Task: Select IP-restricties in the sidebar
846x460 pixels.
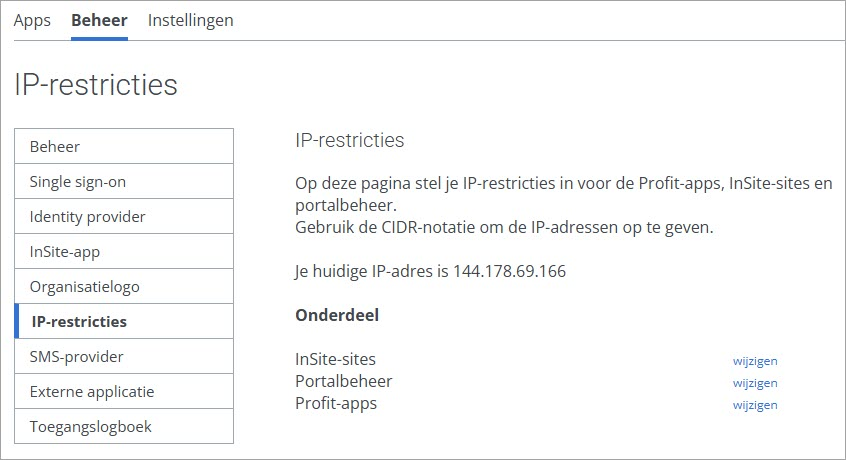Action: click(x=124, y=321)
